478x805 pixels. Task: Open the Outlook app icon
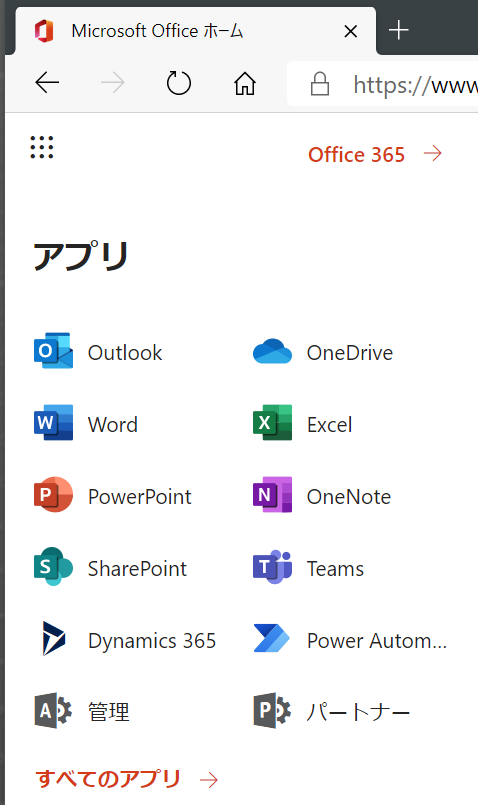[x=53, y=351]
